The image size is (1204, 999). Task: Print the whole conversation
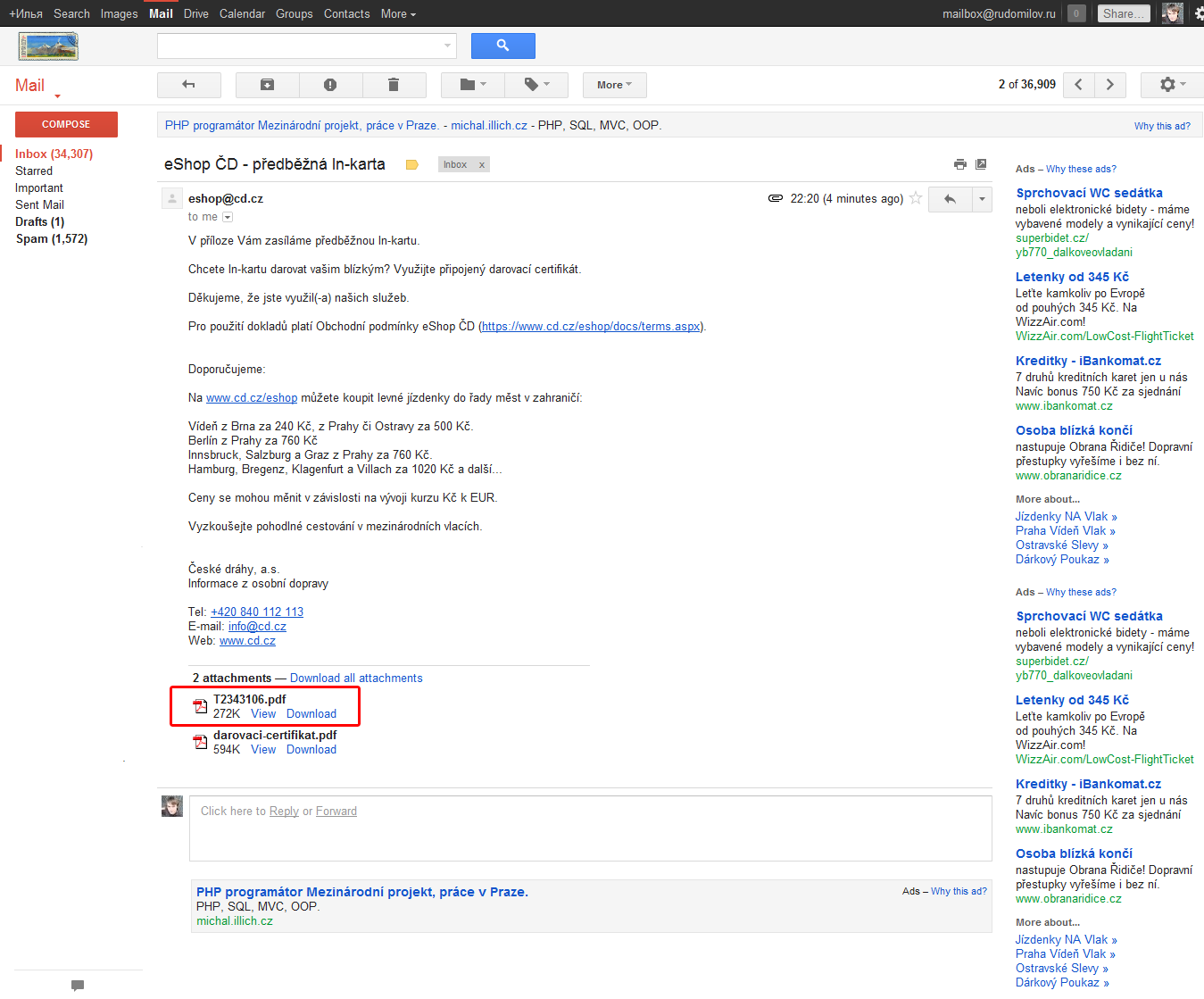point(960,164)
